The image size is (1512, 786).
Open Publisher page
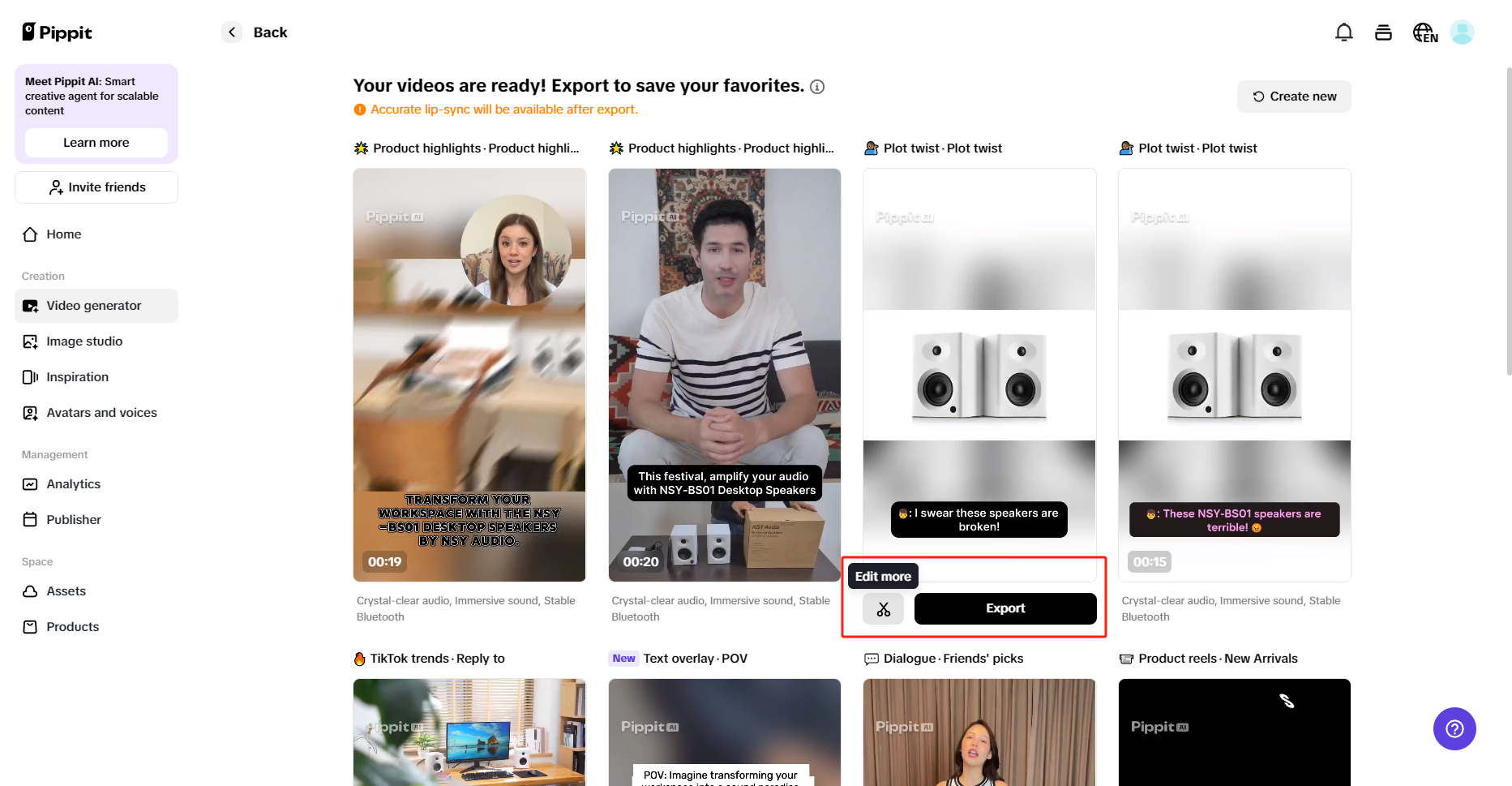pos(96,520)
